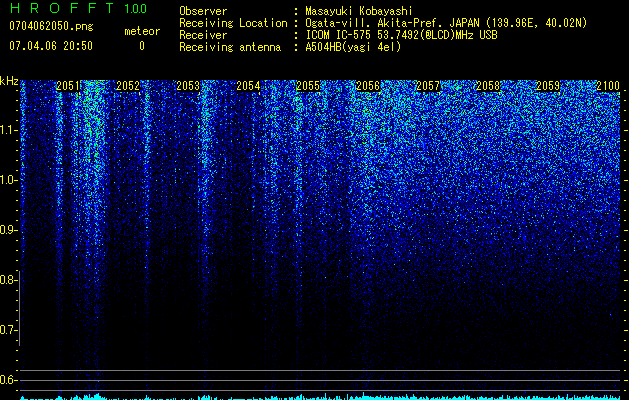Click the 0.6 kHz axis label

[x=8, y=380]
